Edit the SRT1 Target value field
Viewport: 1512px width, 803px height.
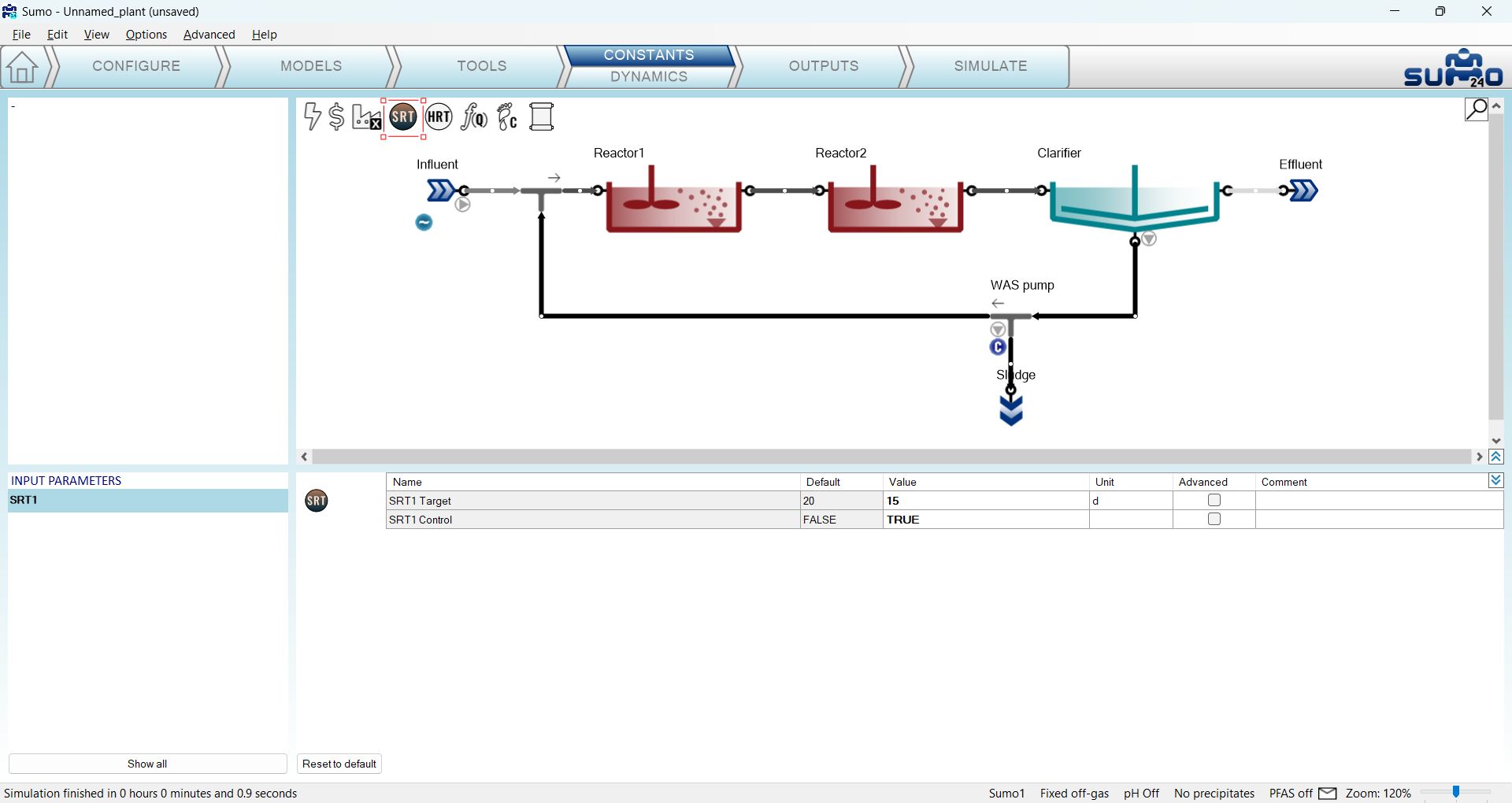984,501
